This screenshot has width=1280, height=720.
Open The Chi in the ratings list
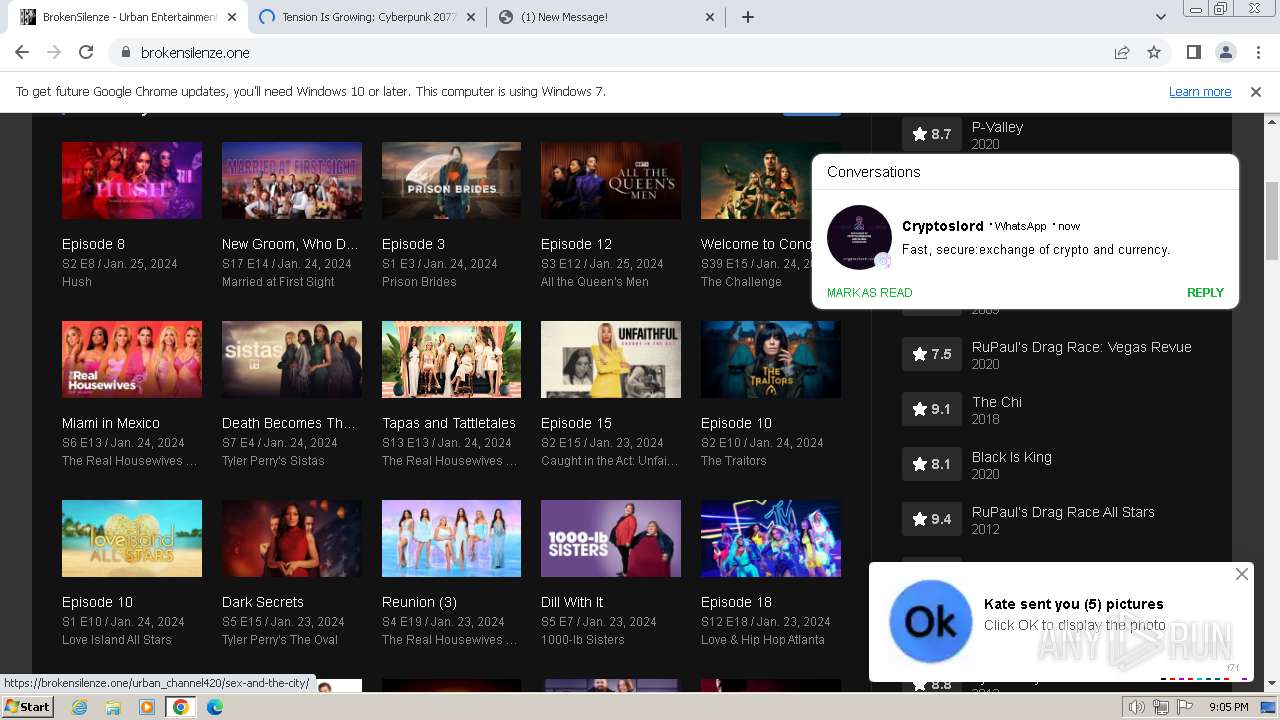click(x=997, y=402)
